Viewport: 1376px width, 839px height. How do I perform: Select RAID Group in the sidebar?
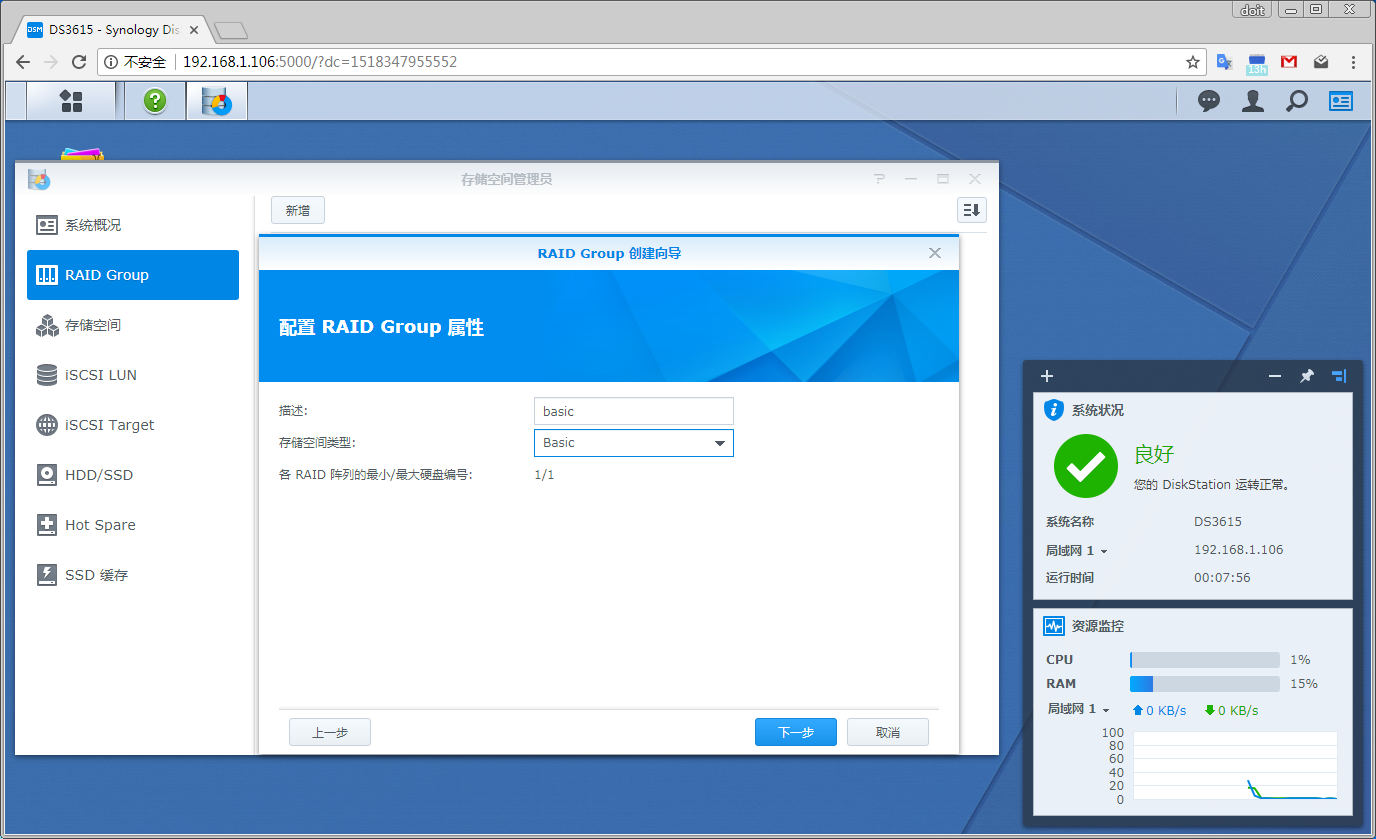click(x=133, y=275)
